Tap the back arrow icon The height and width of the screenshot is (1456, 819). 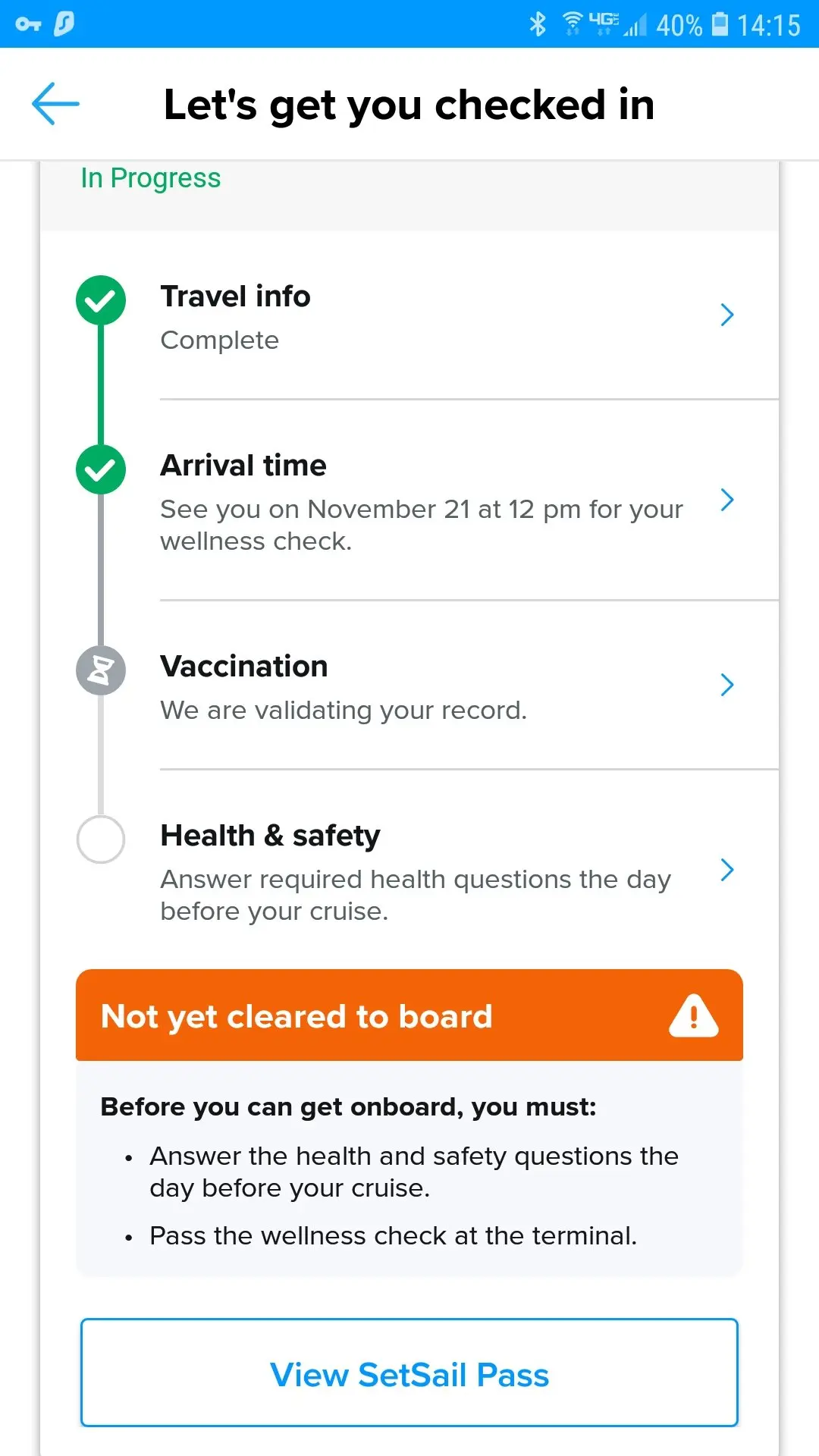pos(55,103)
